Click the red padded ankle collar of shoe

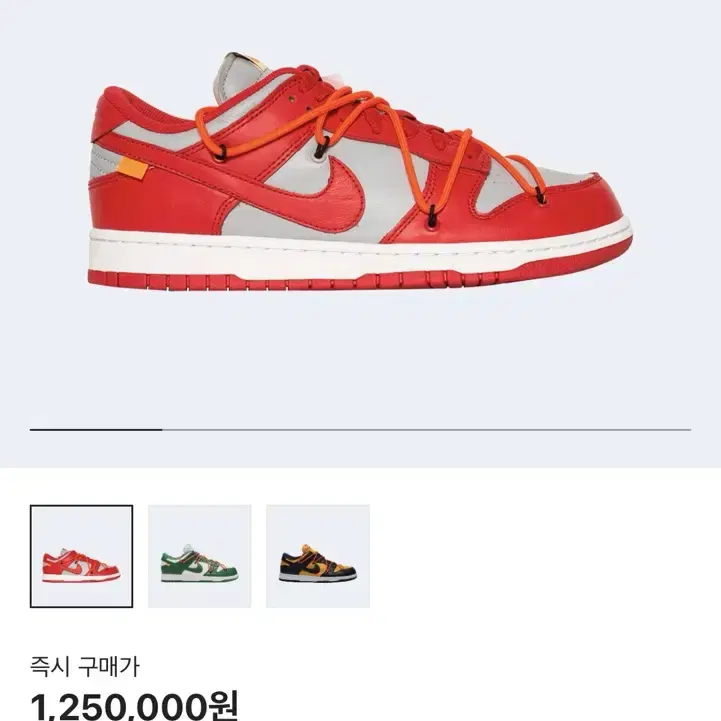(x=138, y=109)
